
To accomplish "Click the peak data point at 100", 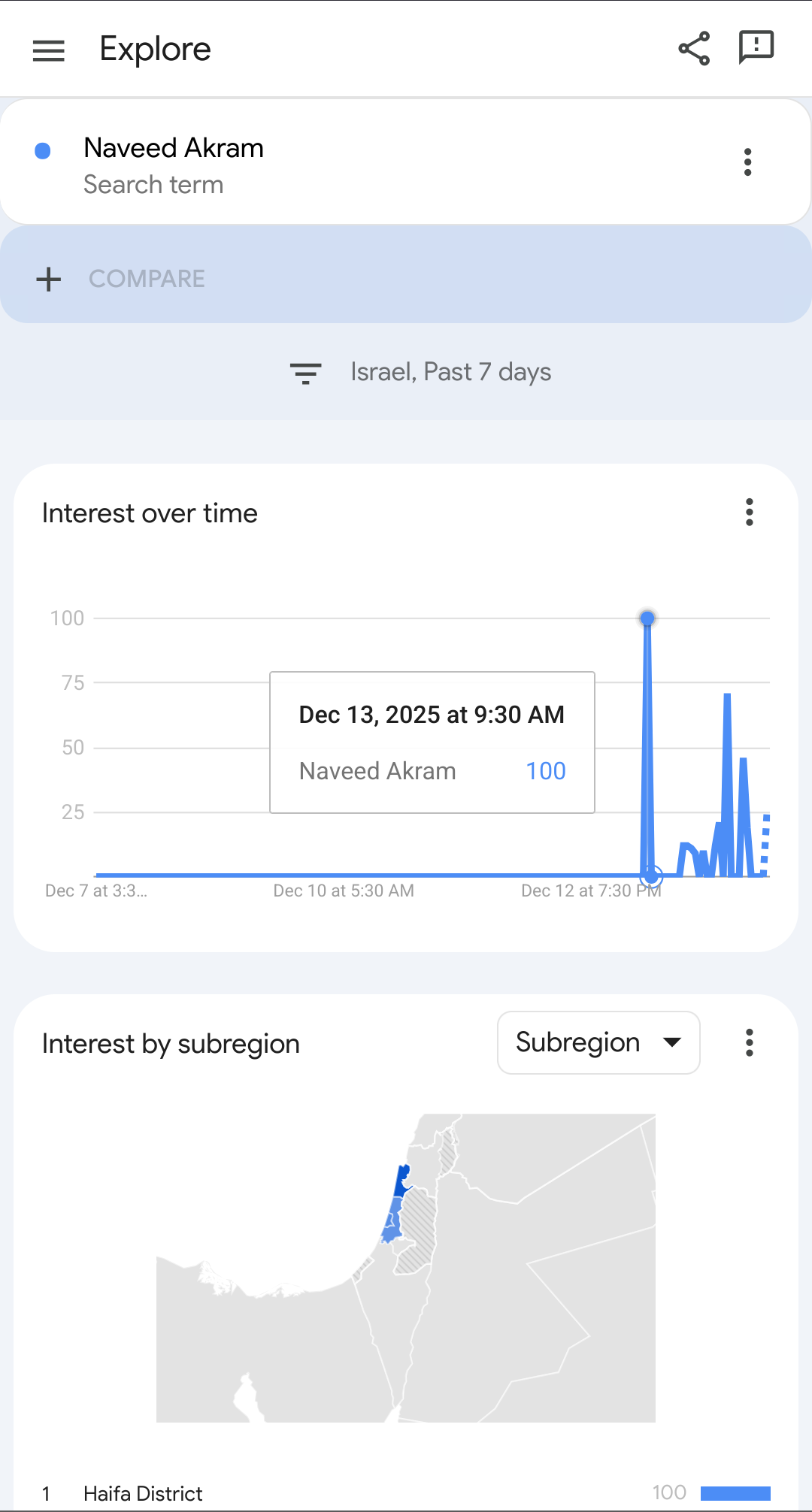I will point(647,618).
